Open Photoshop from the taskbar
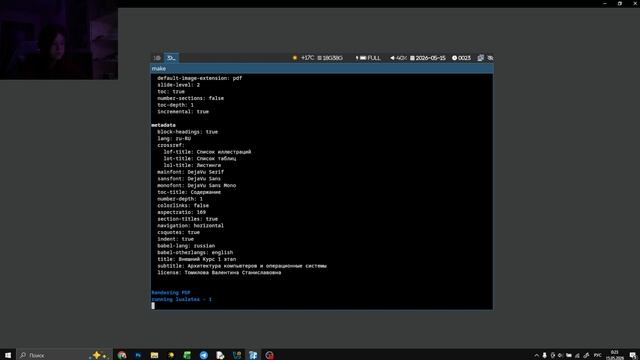Image resolution: width=640 pixels, height=360 pixels. point(138,355)
